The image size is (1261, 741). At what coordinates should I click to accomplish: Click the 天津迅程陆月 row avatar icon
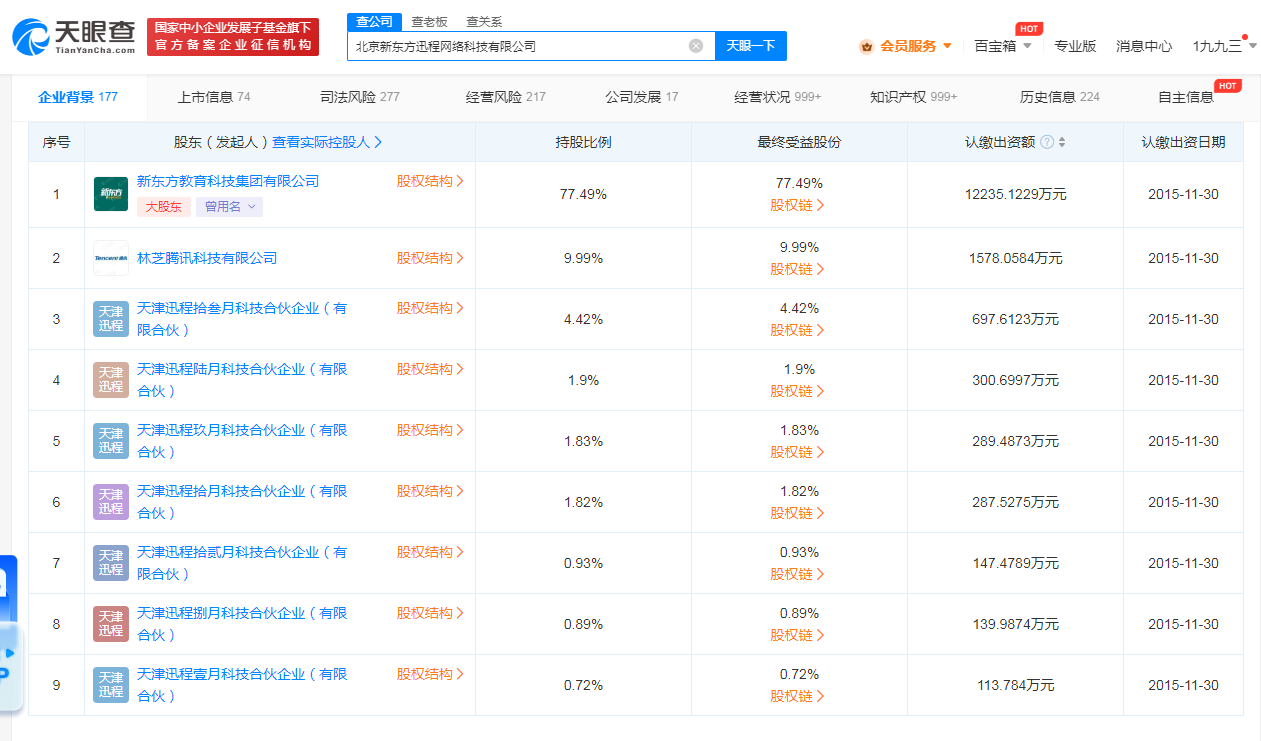pos(111,380)
